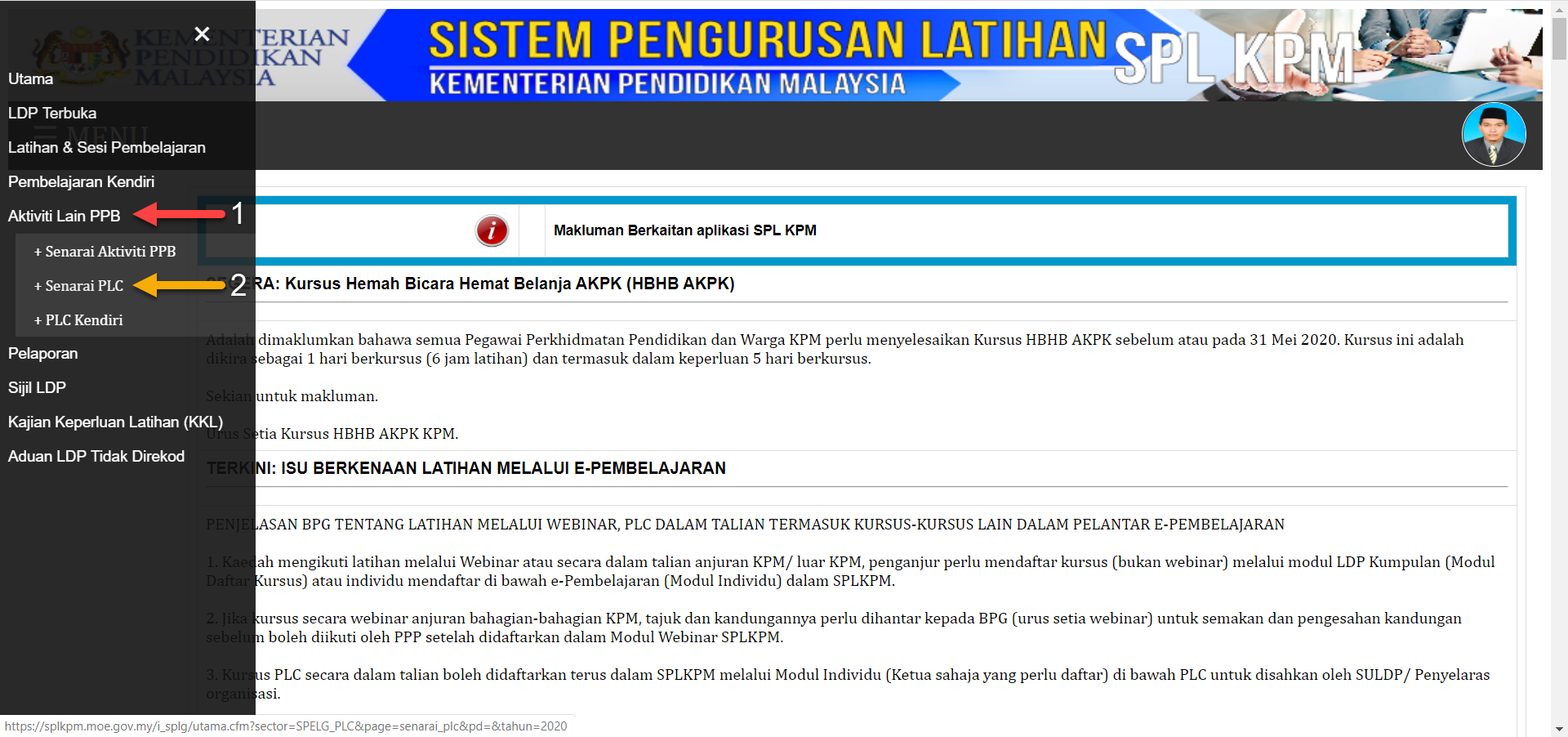Click the page scrollbar up arrow

click(x=1559, y=8)
